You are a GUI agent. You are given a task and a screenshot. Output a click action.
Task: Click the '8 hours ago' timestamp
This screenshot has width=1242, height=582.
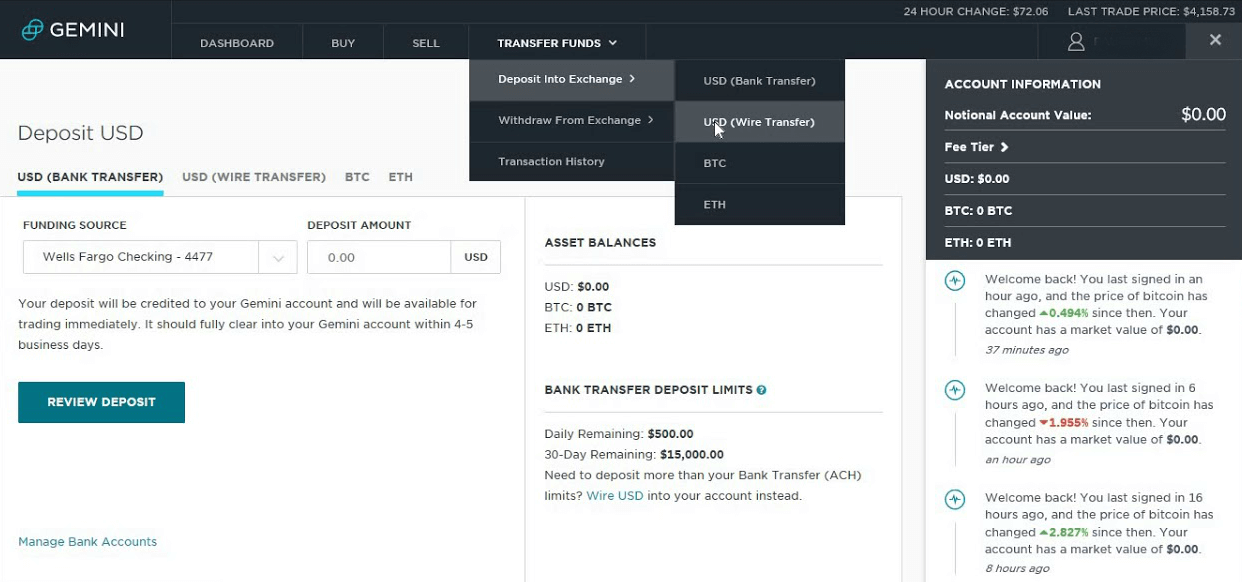coord(1017,568)
